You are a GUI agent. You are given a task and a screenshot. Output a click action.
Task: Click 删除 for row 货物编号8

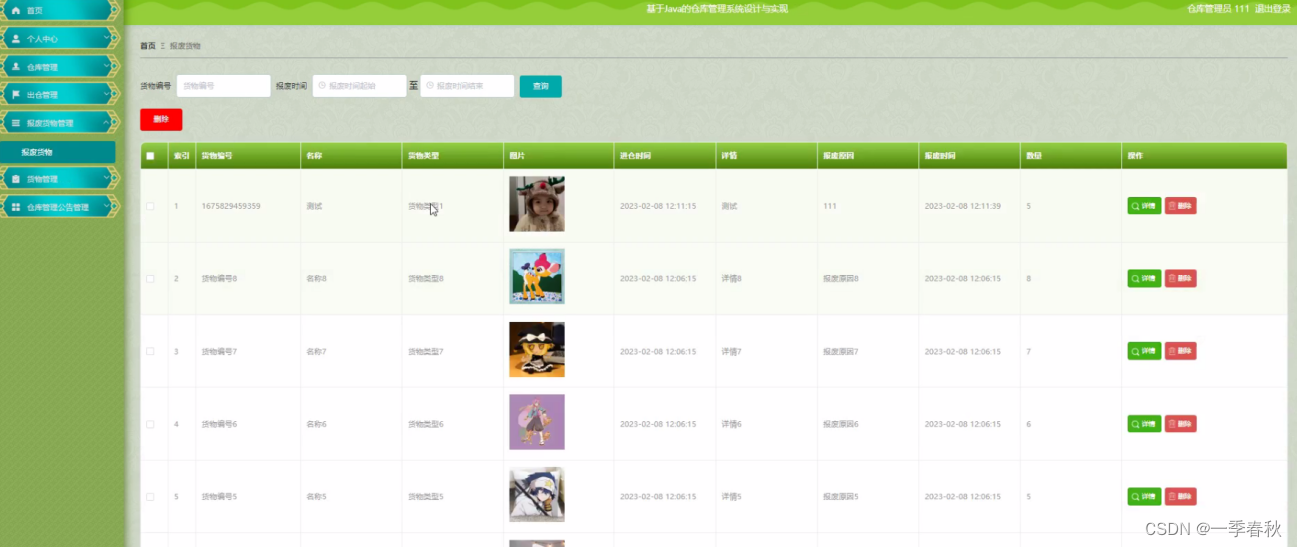coord(1180,278)
